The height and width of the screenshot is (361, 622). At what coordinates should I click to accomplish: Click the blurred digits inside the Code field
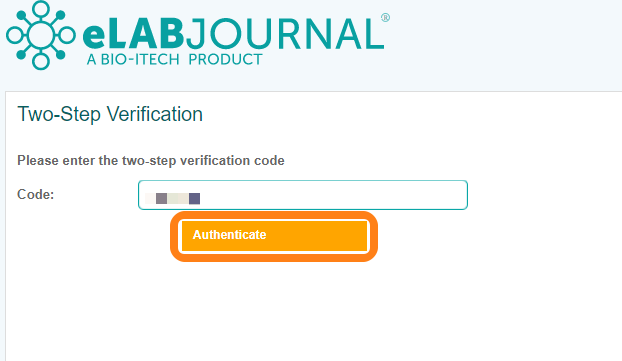pos(173,198)
